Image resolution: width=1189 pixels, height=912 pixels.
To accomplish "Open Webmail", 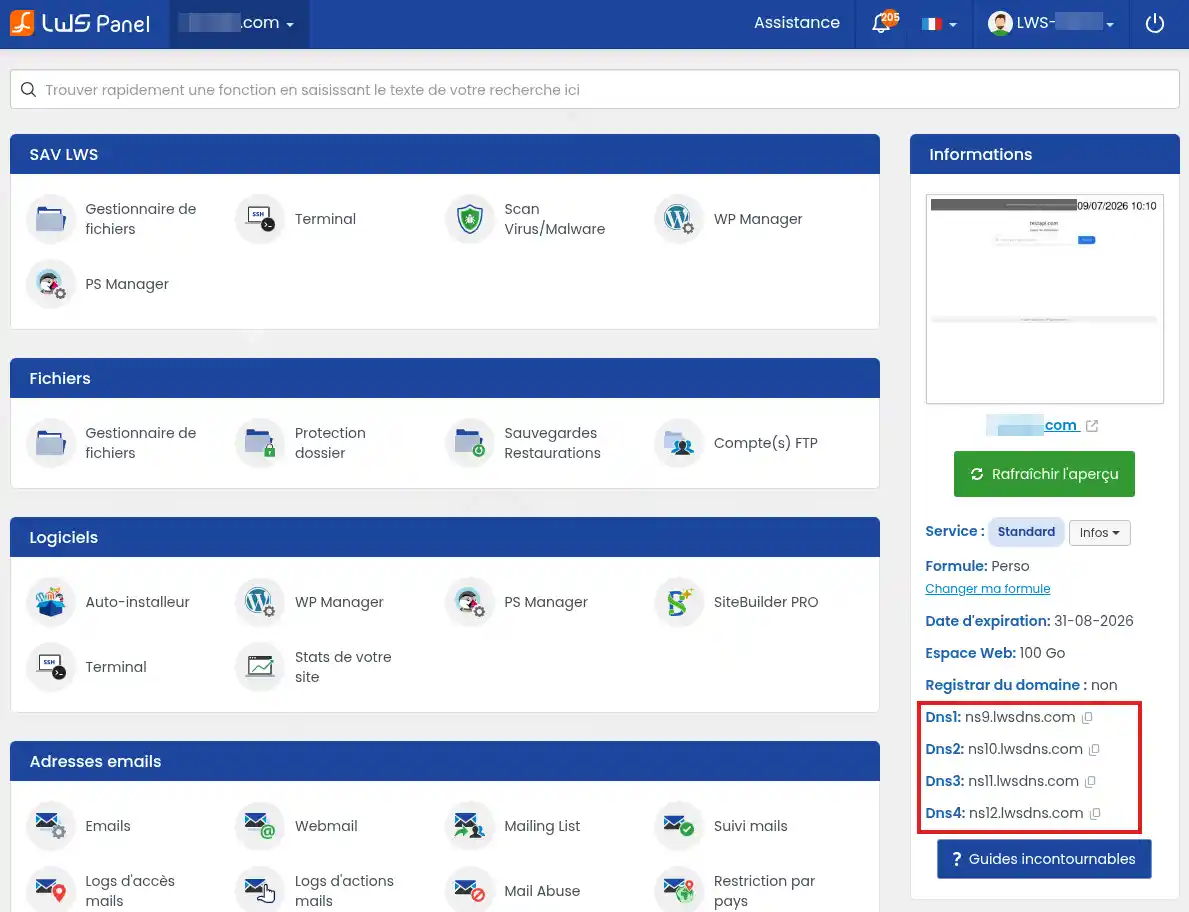I will tap(297, 826).
